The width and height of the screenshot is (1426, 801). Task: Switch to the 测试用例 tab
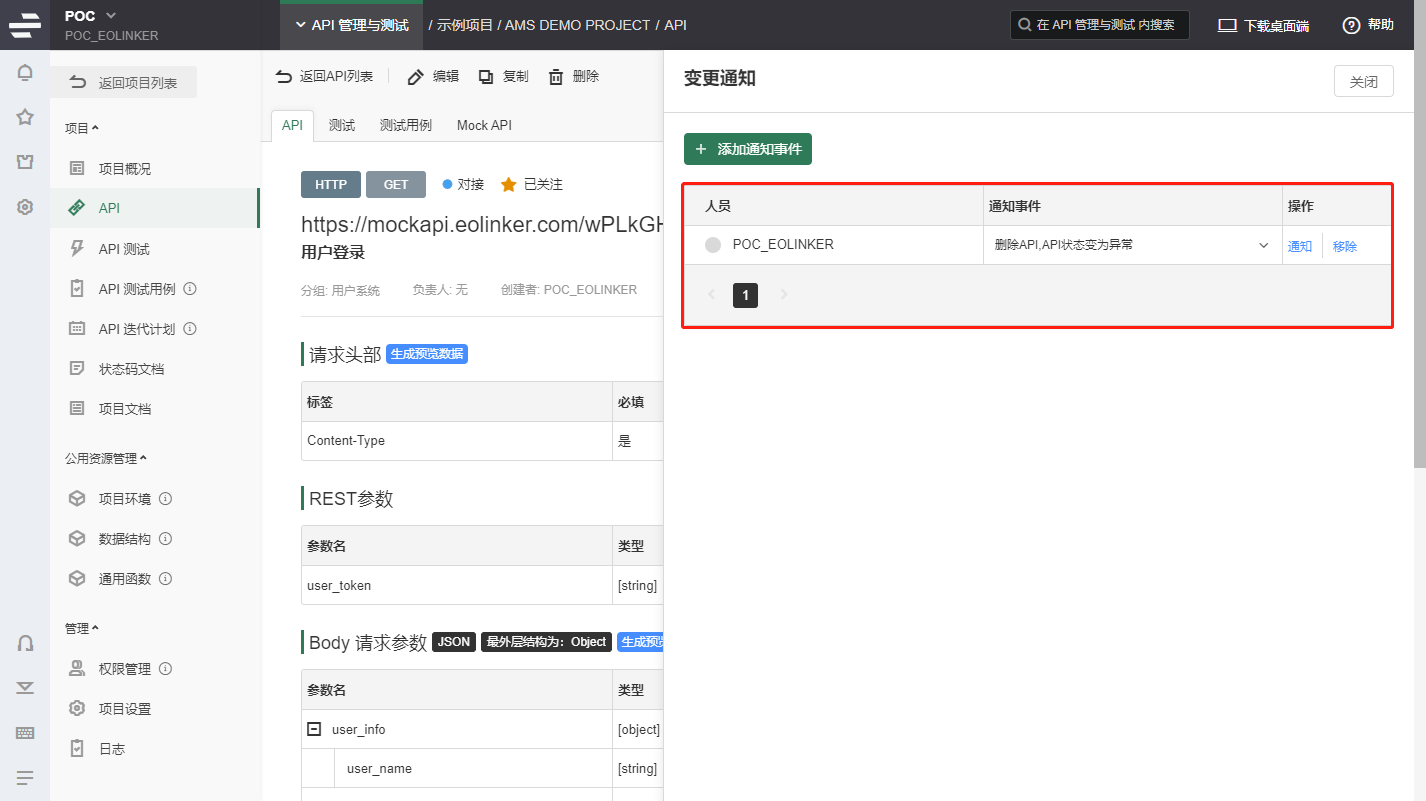tap(405, 125)
